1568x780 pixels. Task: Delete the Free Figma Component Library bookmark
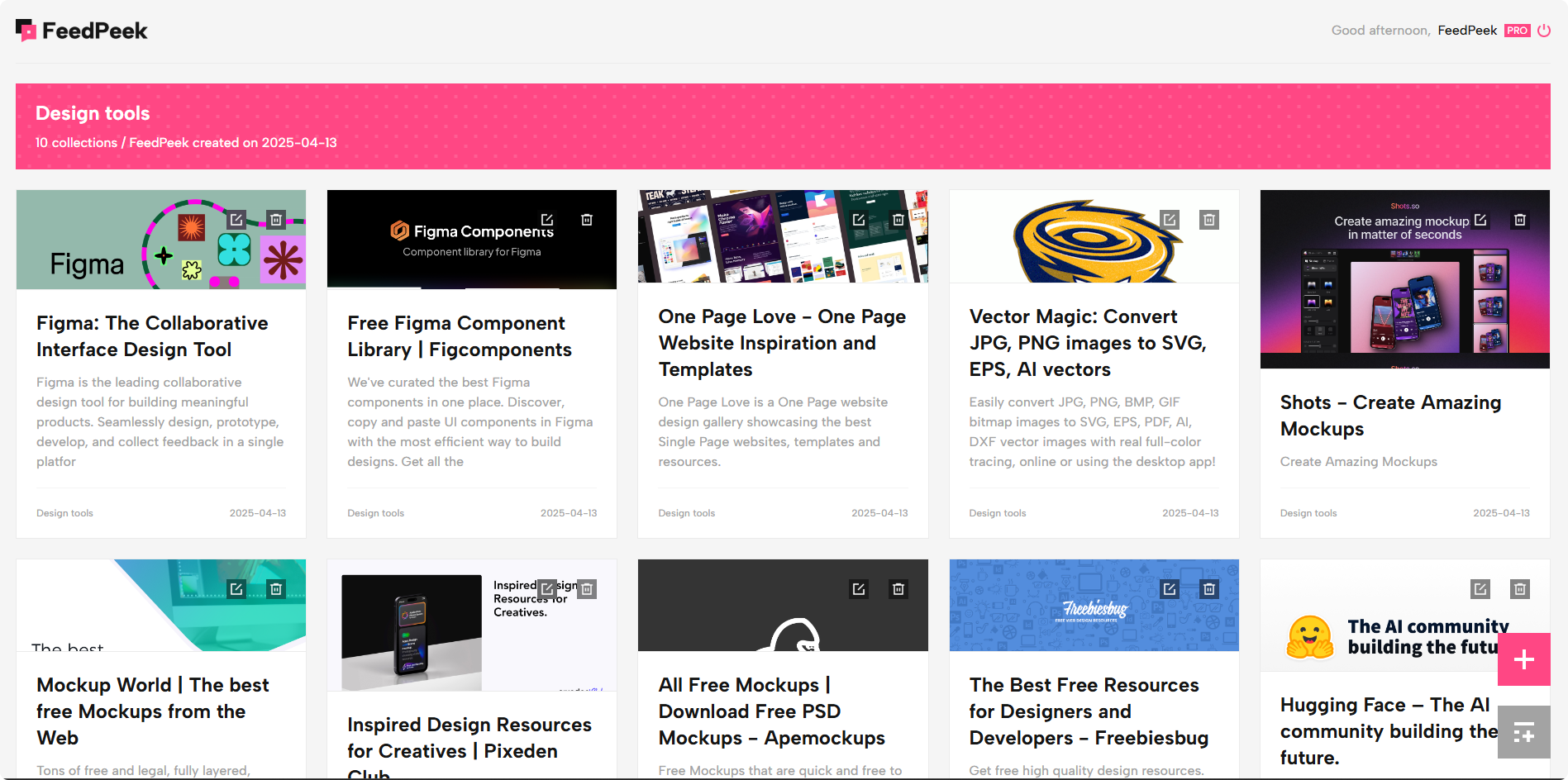(587, 220)
